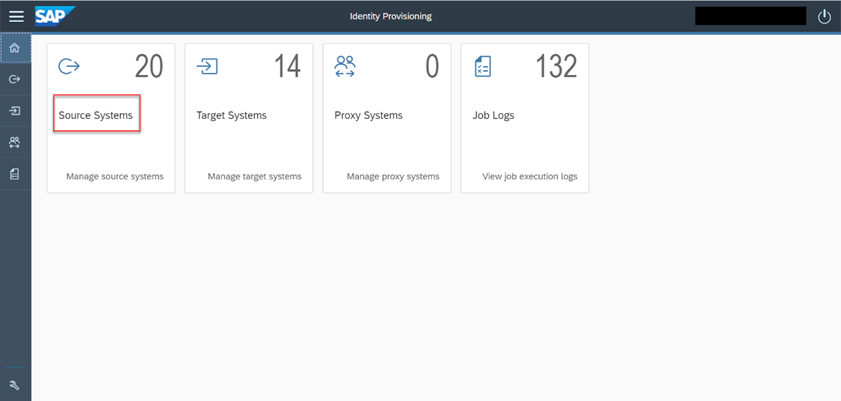Click the Source Systems tile arrow icon
Screen dimensions: 841x401
pyautogui.click(x=69, y=66)
